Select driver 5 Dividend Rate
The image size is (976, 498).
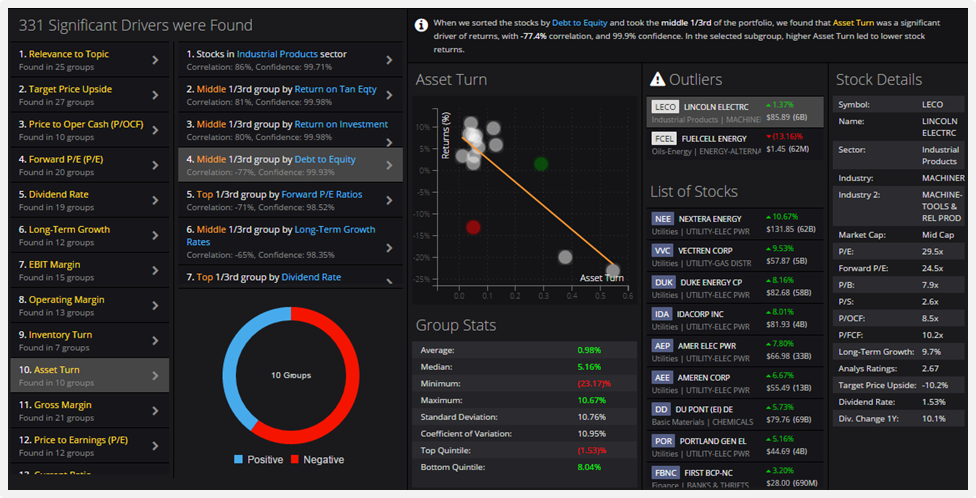coord(90,200)
